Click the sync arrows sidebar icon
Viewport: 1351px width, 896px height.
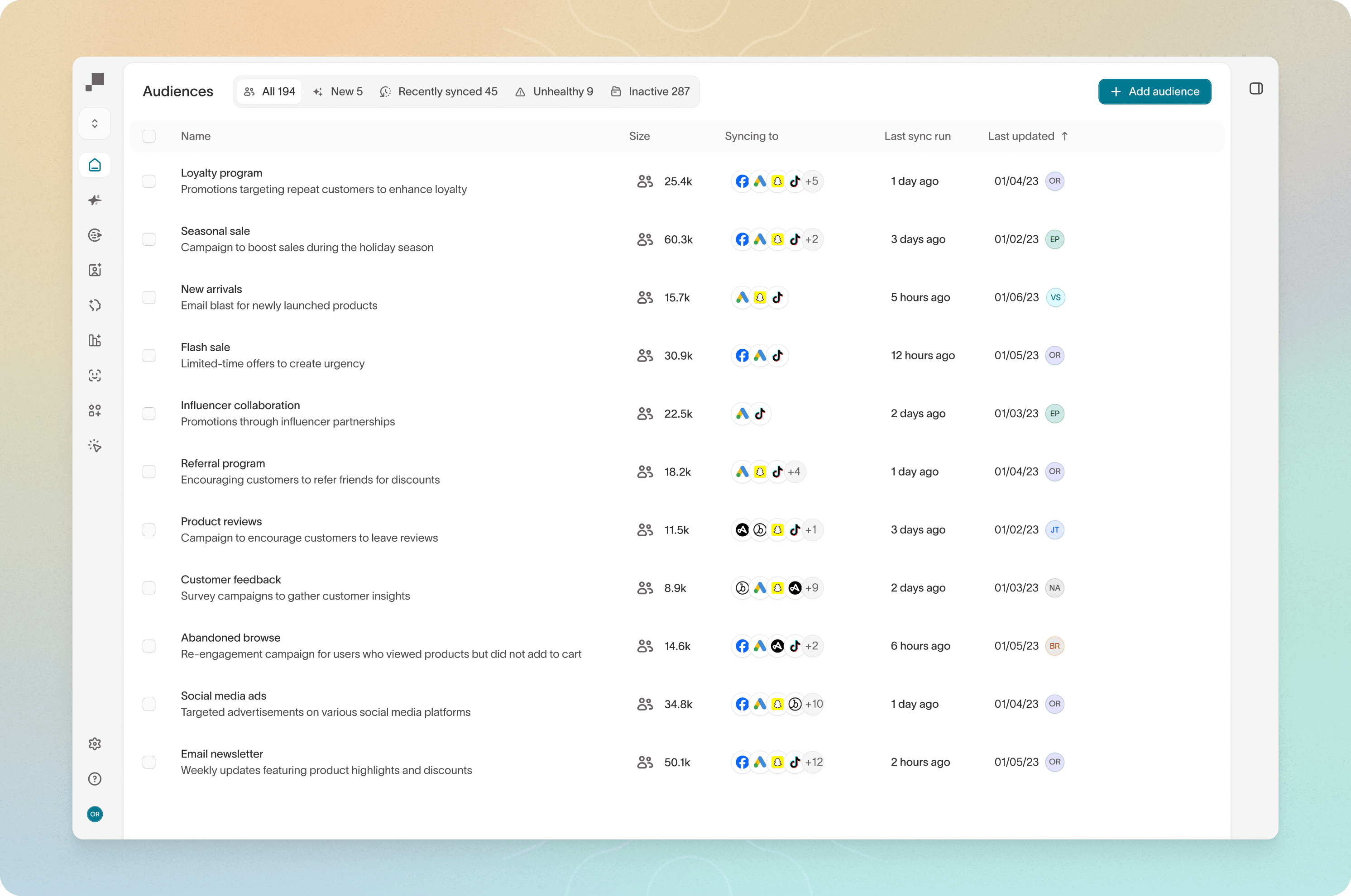(x=95, y=305)
